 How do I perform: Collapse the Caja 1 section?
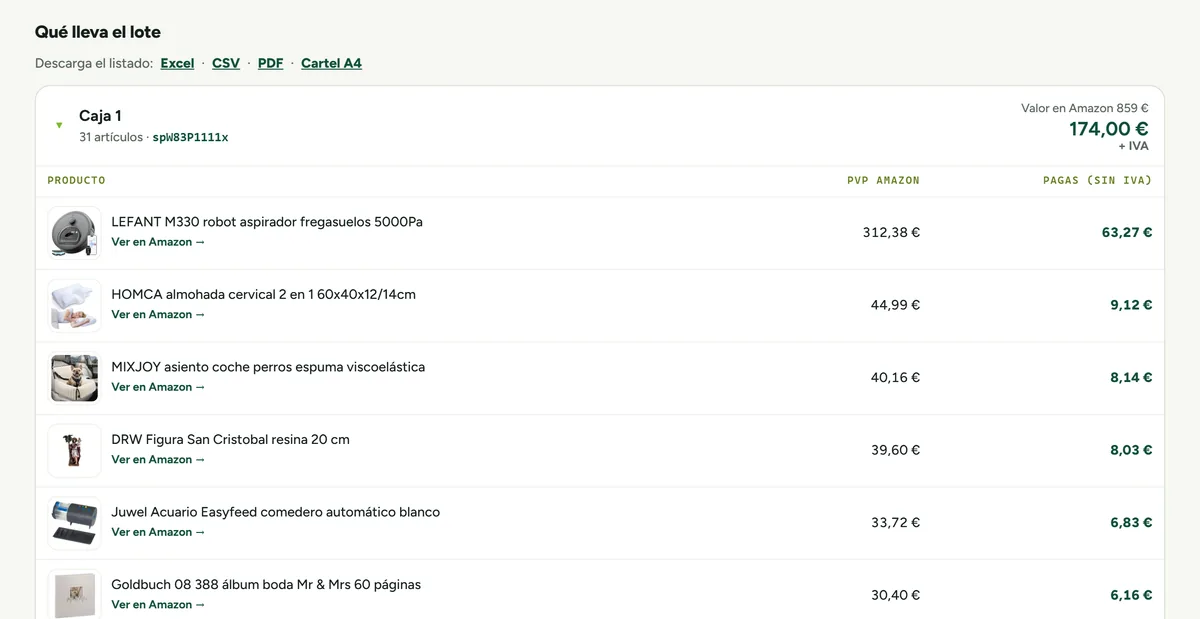(59, 125)
